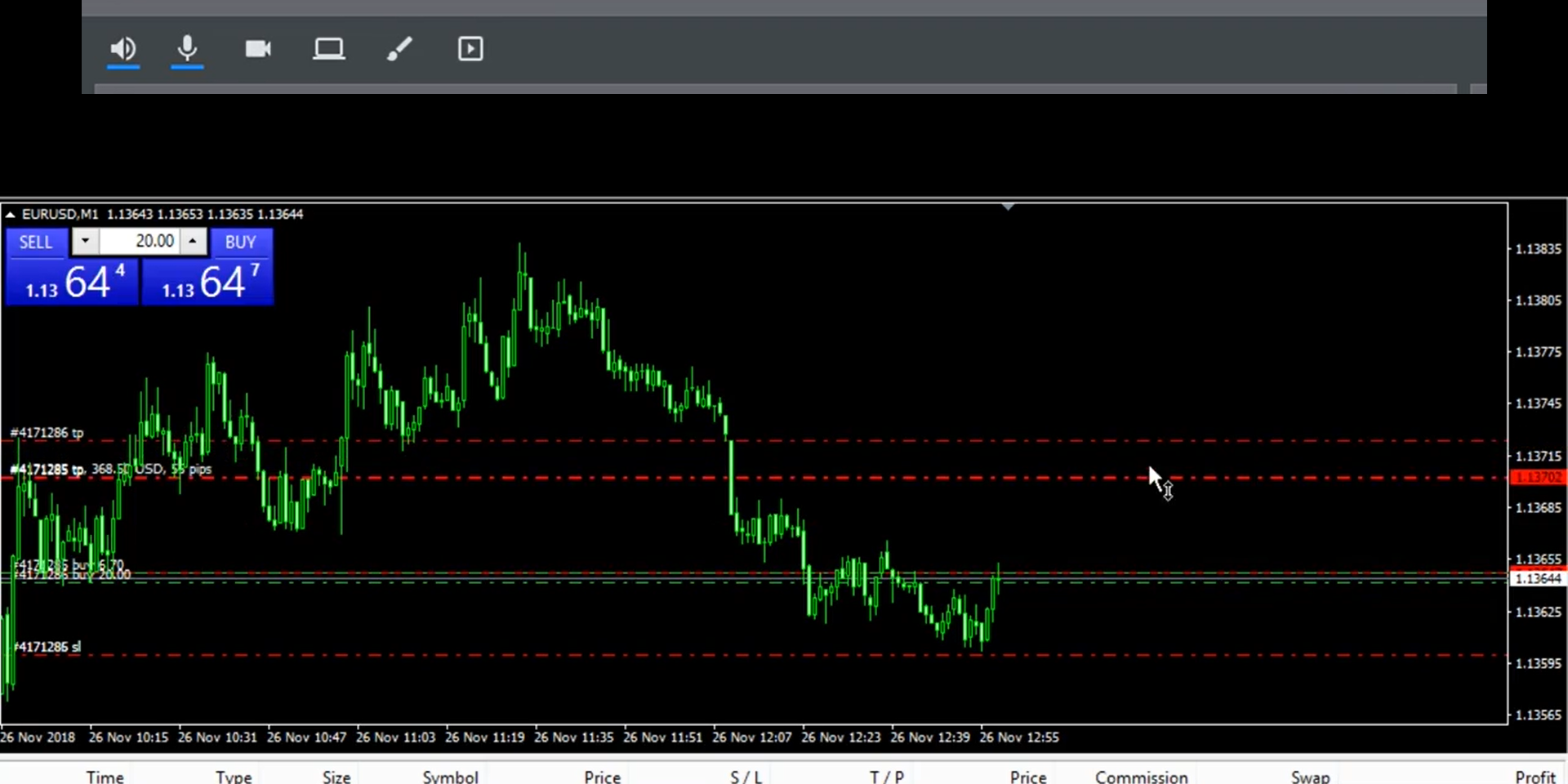
Task: Click the Profit column header
Action: point(1535,777)
